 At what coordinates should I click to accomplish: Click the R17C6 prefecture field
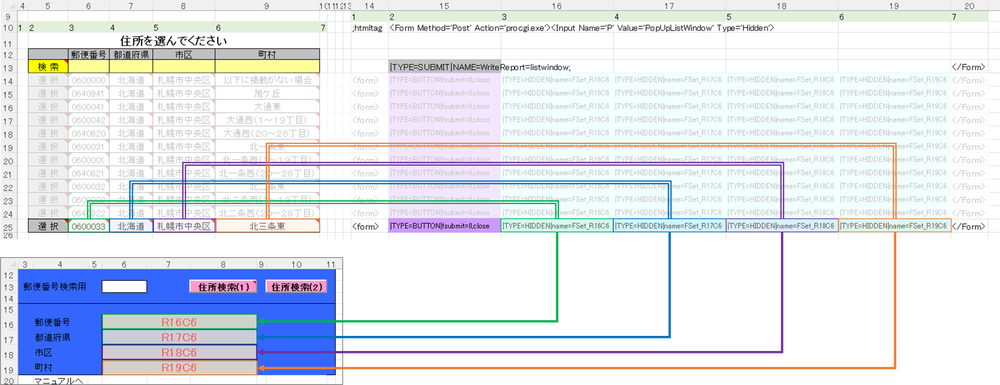tap(179, 337)
